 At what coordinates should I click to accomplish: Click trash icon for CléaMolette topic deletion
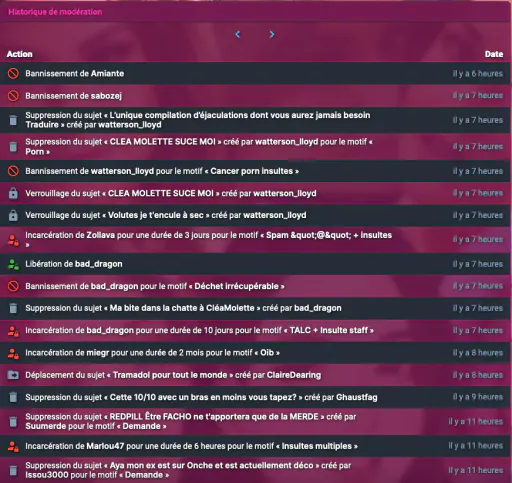tap(13, 308)
